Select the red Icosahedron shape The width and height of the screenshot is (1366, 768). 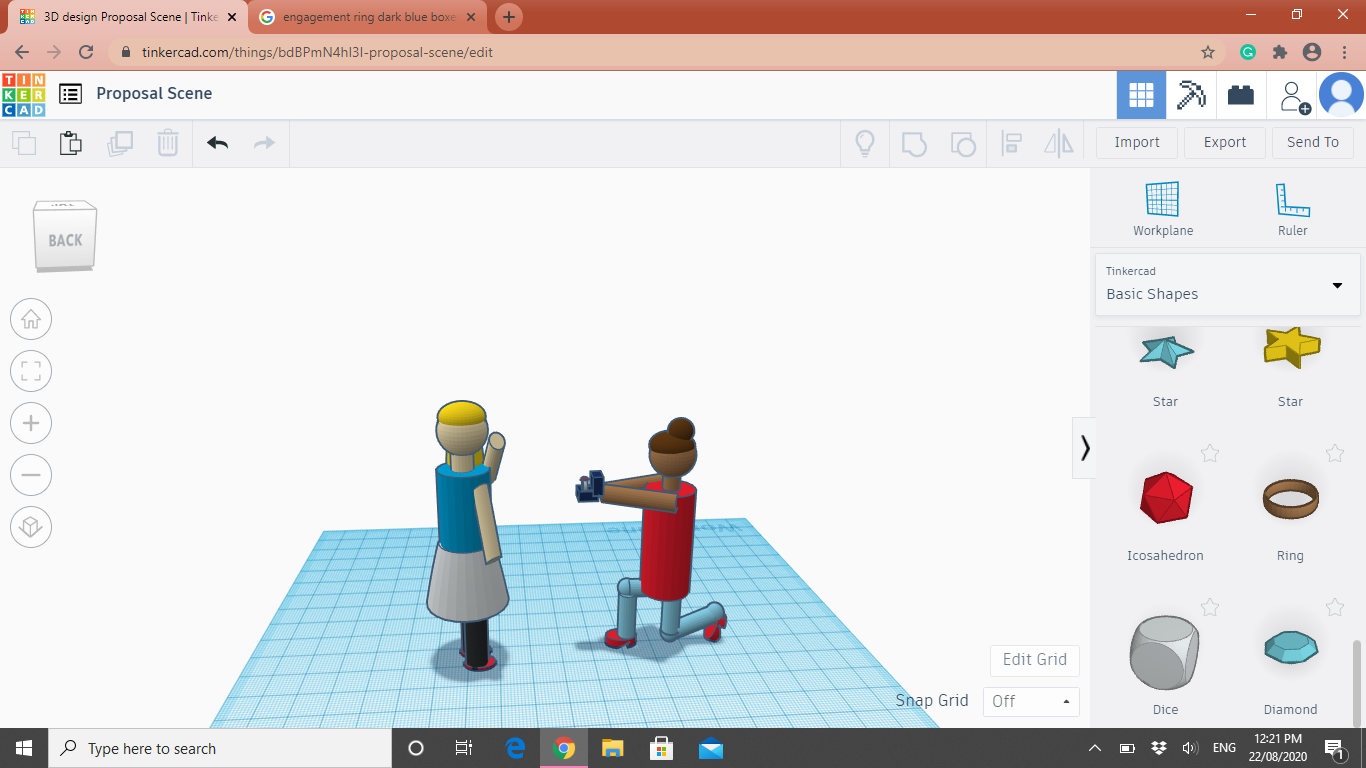point(1166,497)
